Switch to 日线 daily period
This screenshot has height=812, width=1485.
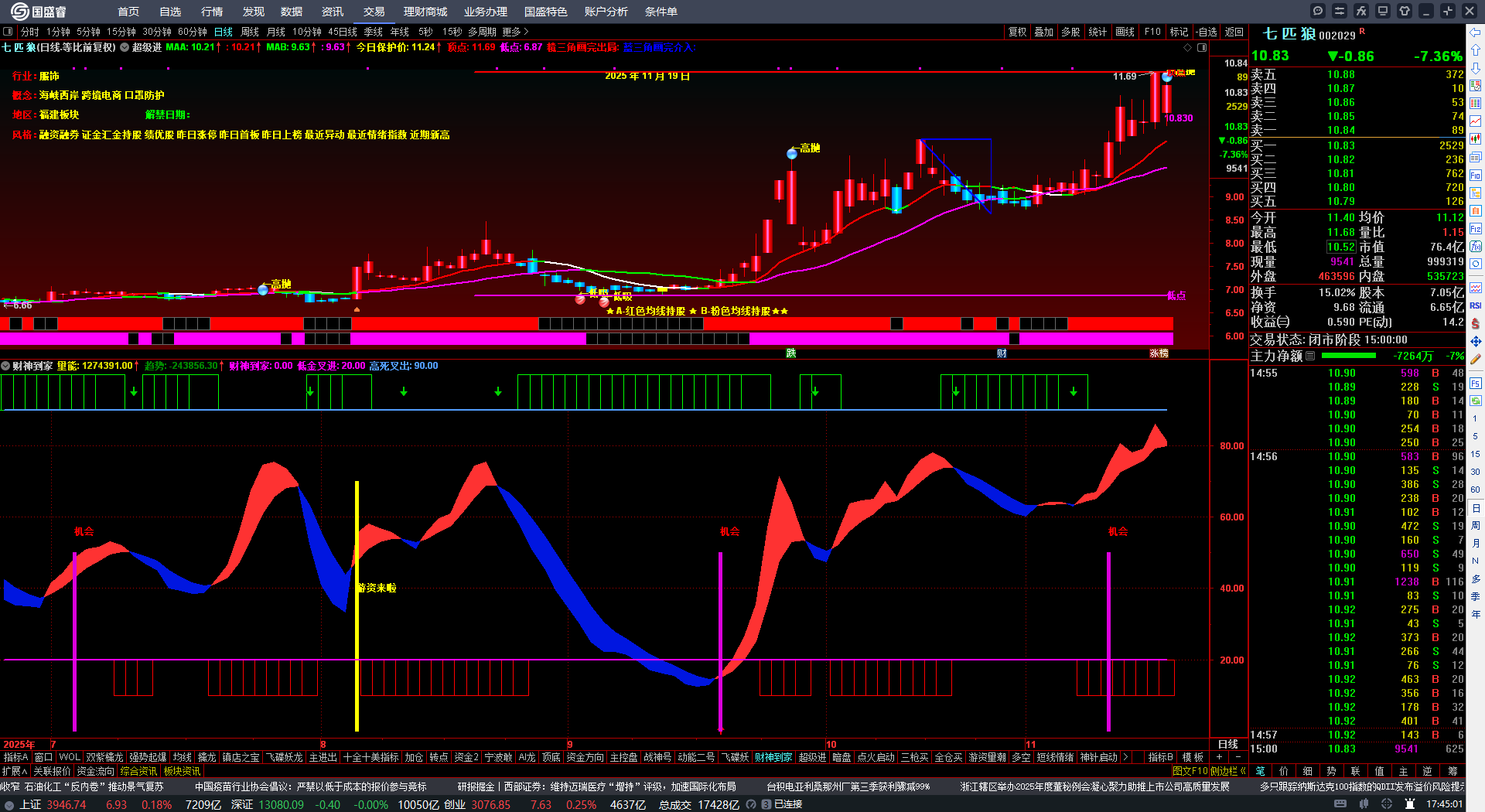pos(224,32)
